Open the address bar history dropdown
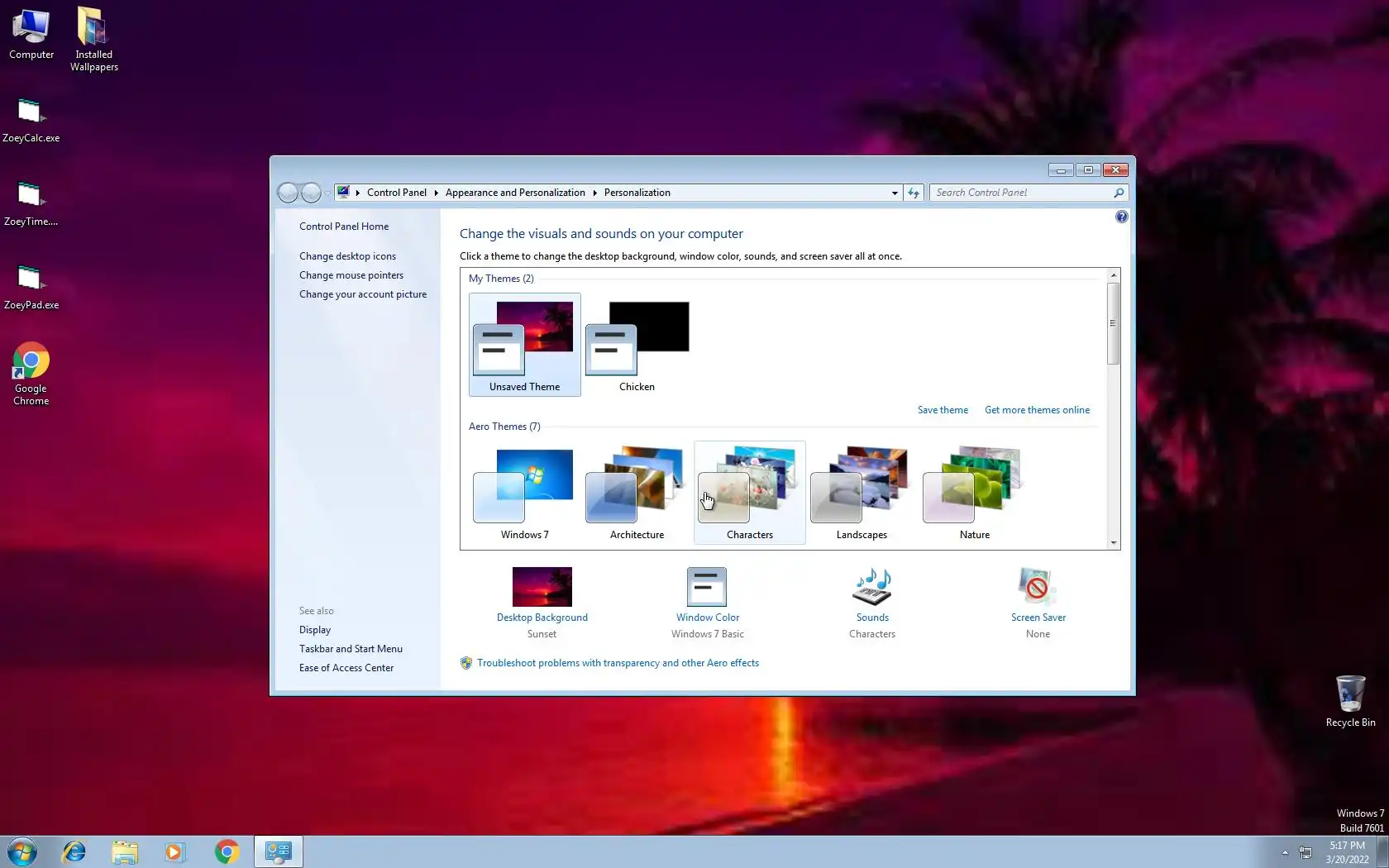The image size is (1389, 868). coord(895,193)
